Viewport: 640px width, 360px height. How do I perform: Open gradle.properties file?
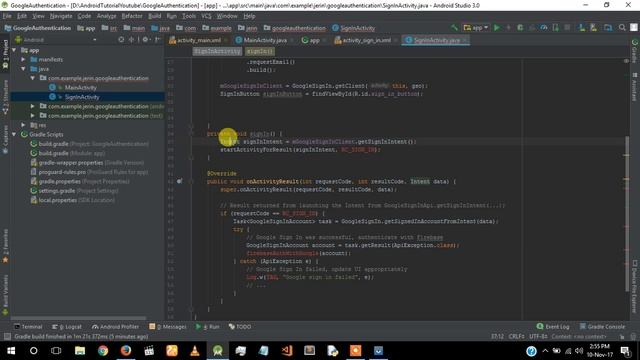(80, 181)
